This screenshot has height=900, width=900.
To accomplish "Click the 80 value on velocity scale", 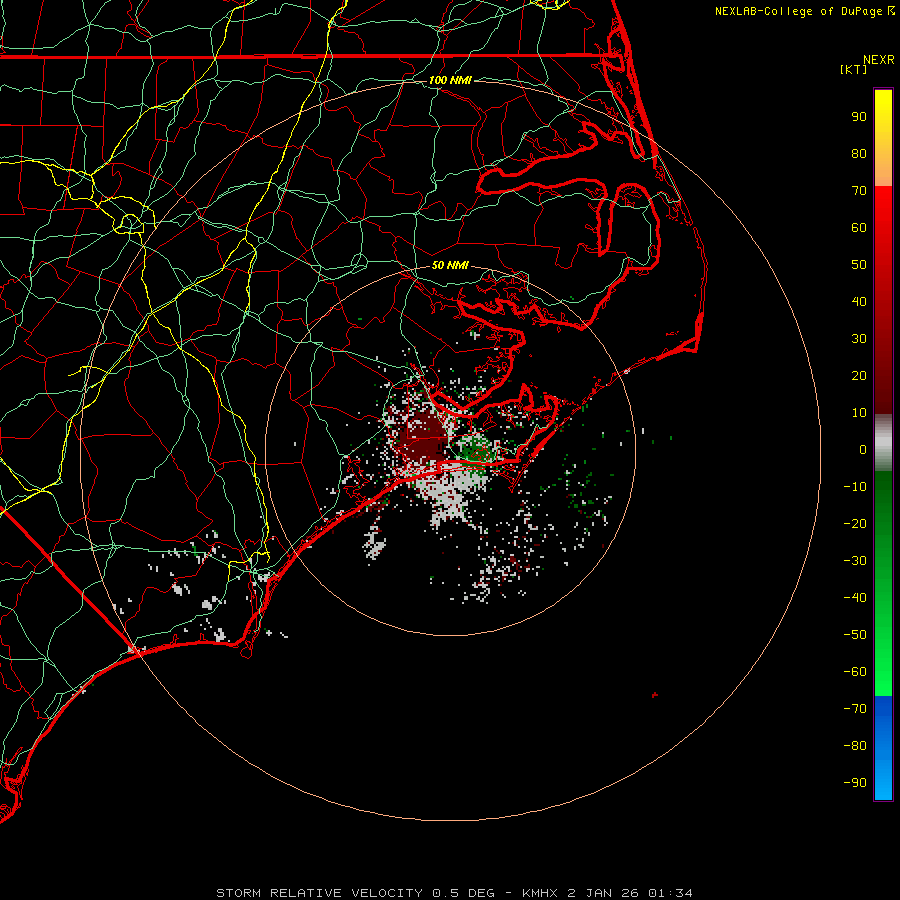I will 859,153.
